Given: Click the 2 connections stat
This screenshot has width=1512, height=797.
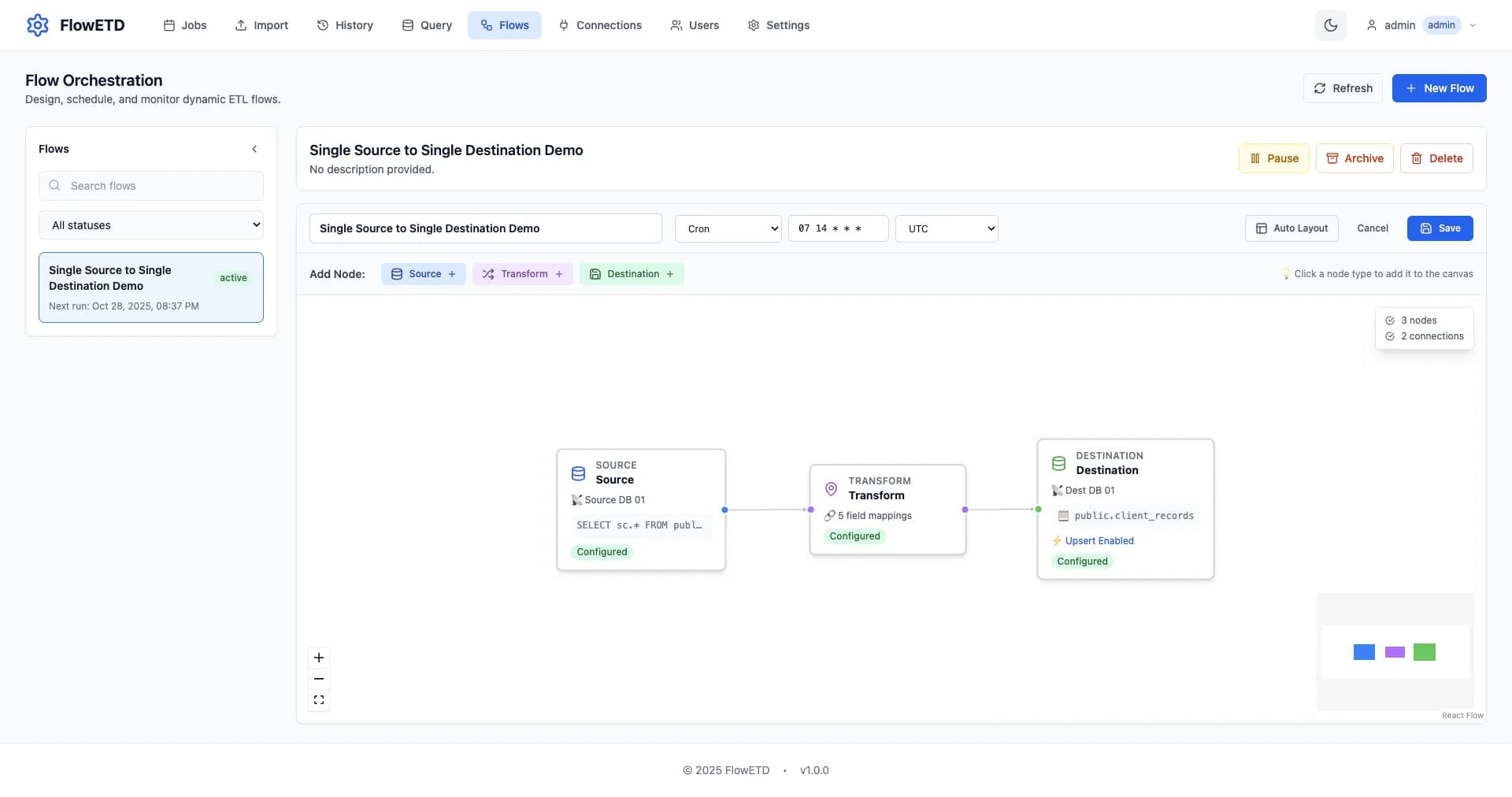Looking at the screenshot, I should pyautogui.click(x=1424, y=336).
